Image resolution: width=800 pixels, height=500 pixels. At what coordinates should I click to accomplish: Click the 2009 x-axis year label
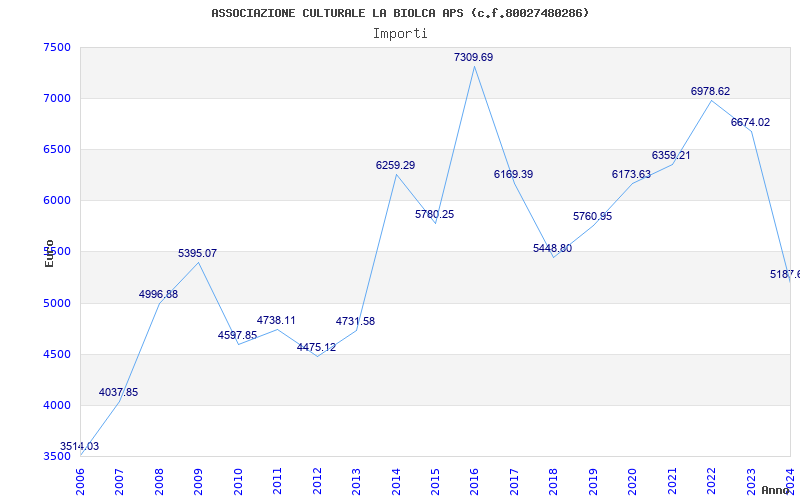point(198,482)
